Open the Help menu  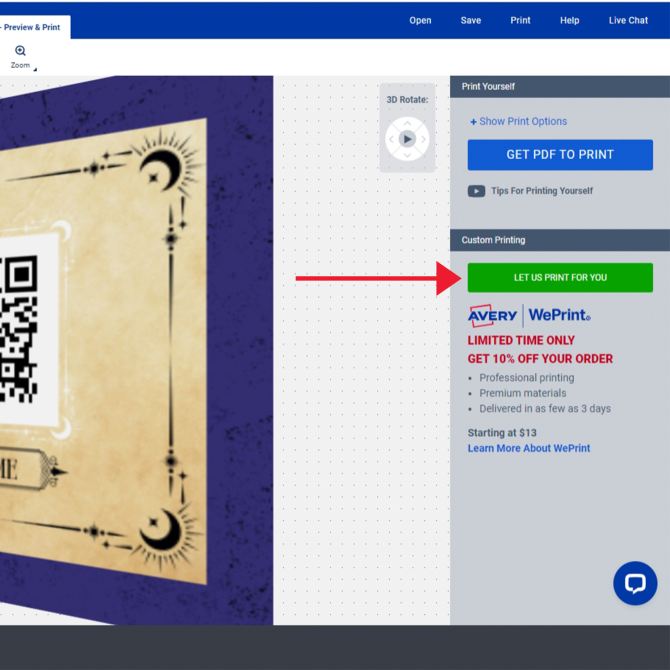[x=570, y=20]
